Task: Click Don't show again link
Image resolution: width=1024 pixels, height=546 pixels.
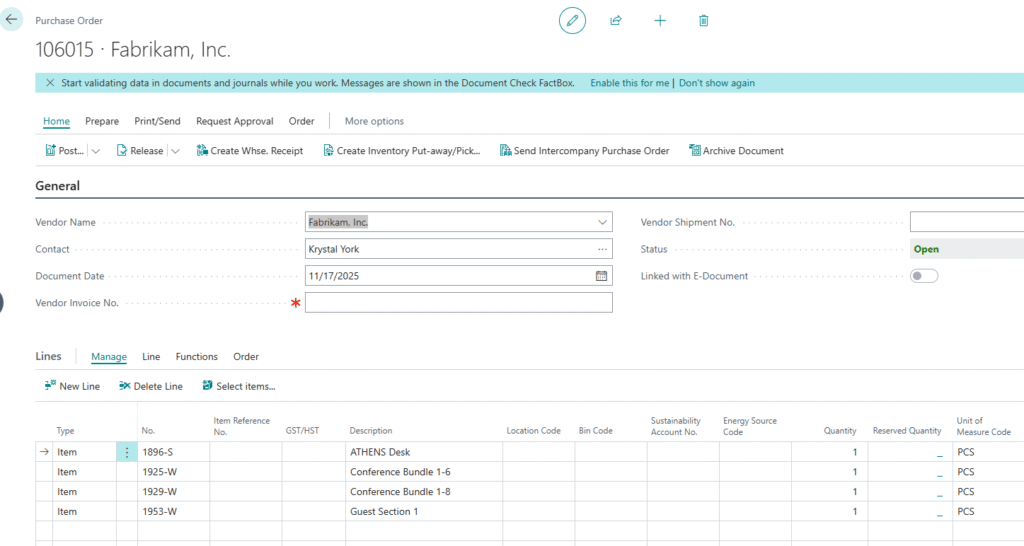Action: point(717,83)
